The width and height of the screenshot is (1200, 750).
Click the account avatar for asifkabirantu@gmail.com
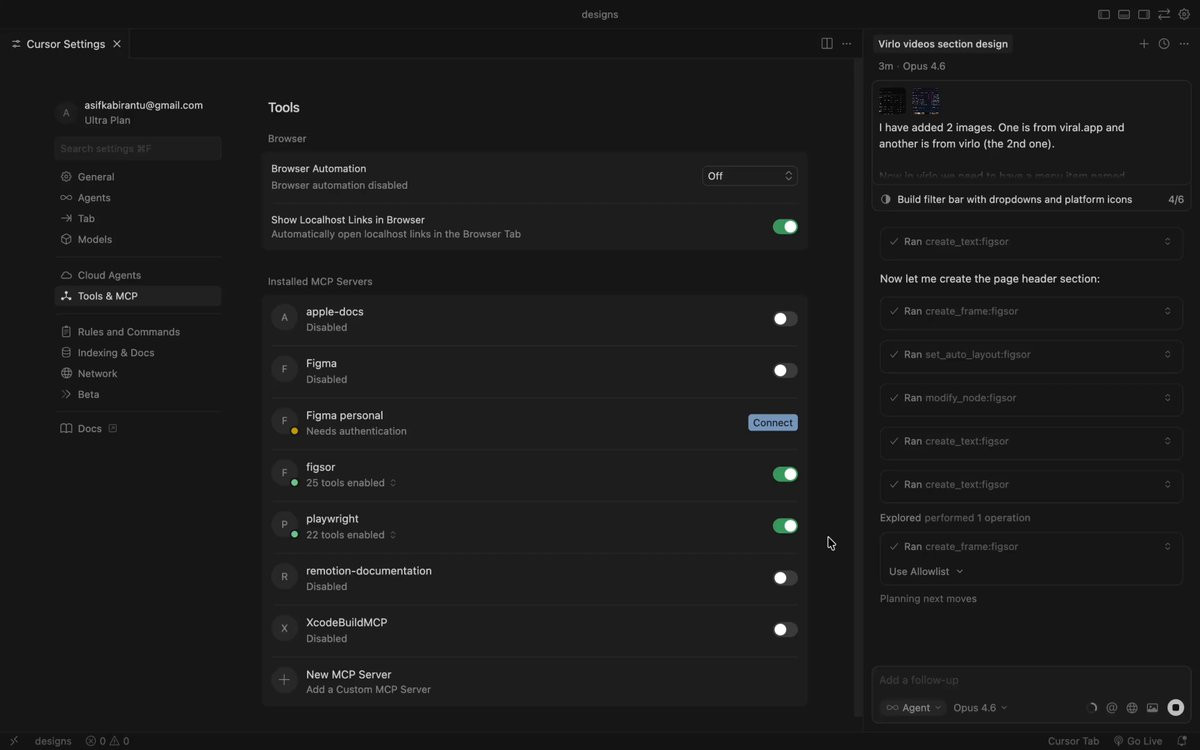[x=66, y=113]
